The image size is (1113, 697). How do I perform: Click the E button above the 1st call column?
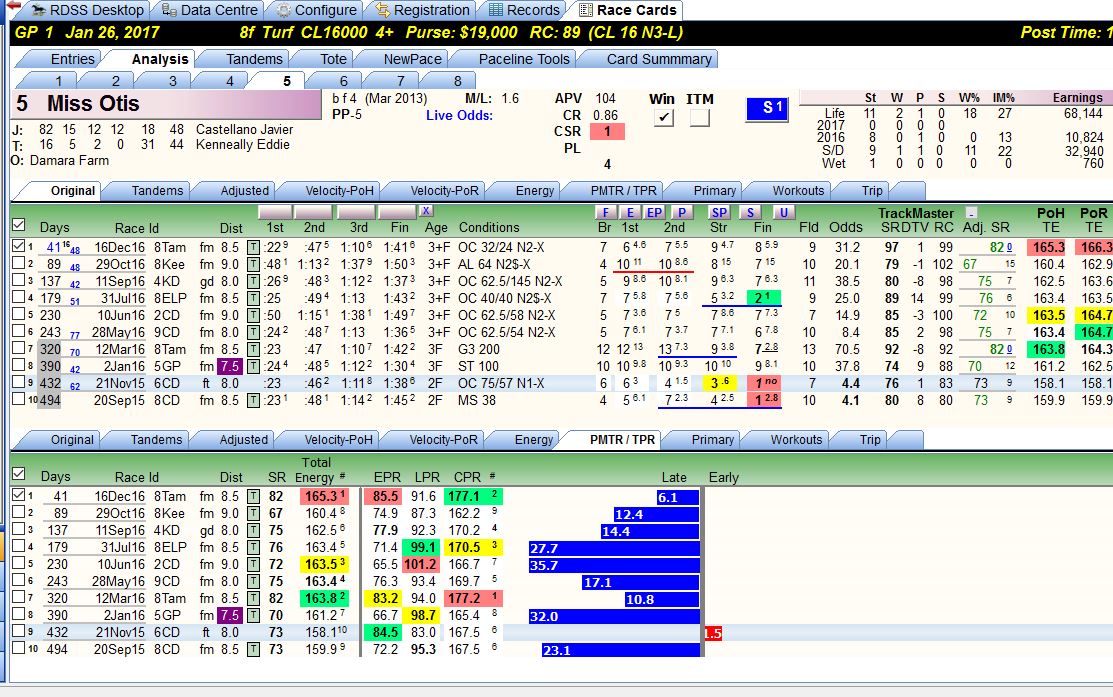pos(630,212)
